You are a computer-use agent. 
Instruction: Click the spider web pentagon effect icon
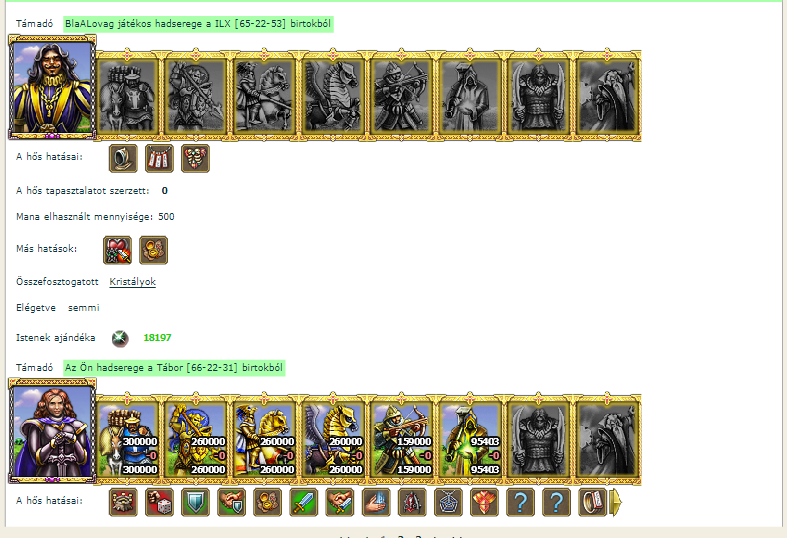[448, 502]
